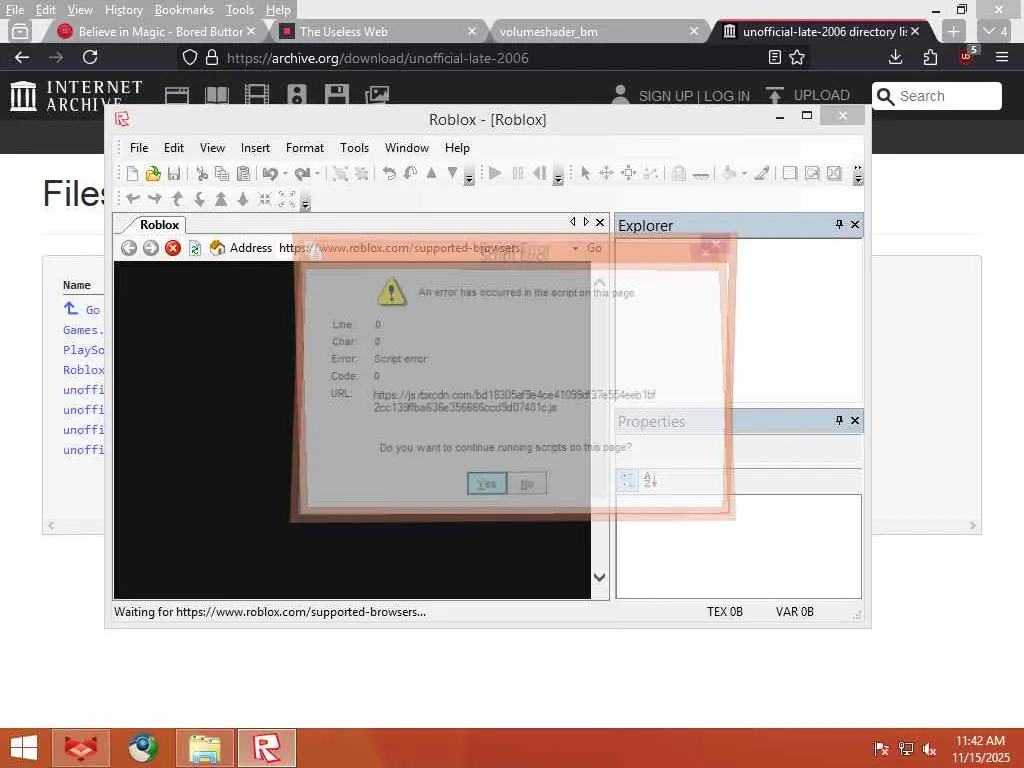
Task: Select the Resize handles tool
Action: coord(629,173)
